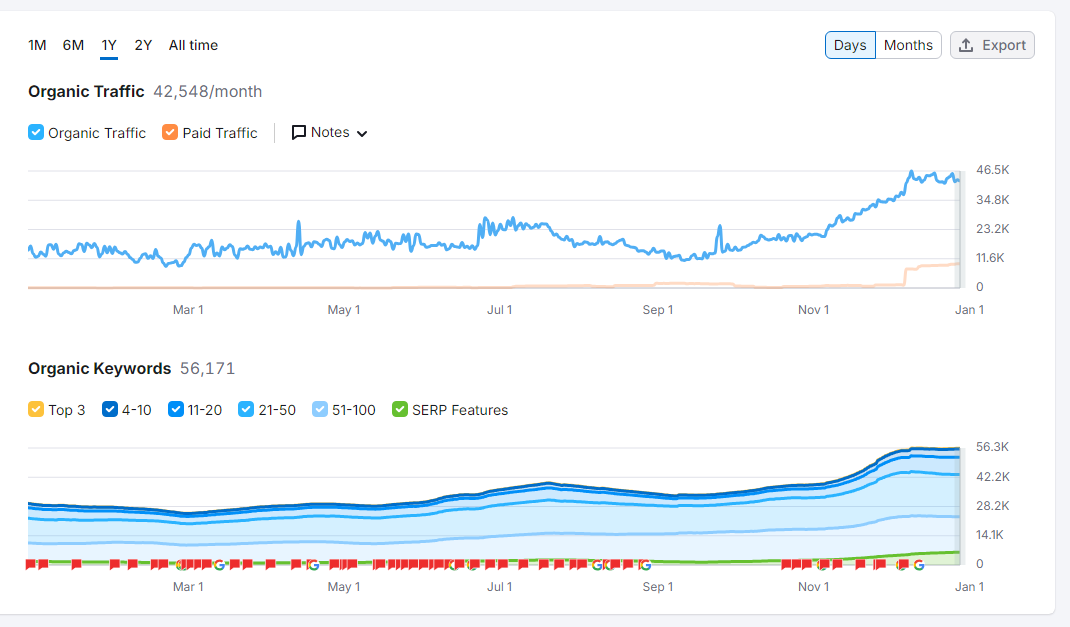The image size is (1070, 627).
Task: Click the 34.8K axis label
Action: pos(992,200)
